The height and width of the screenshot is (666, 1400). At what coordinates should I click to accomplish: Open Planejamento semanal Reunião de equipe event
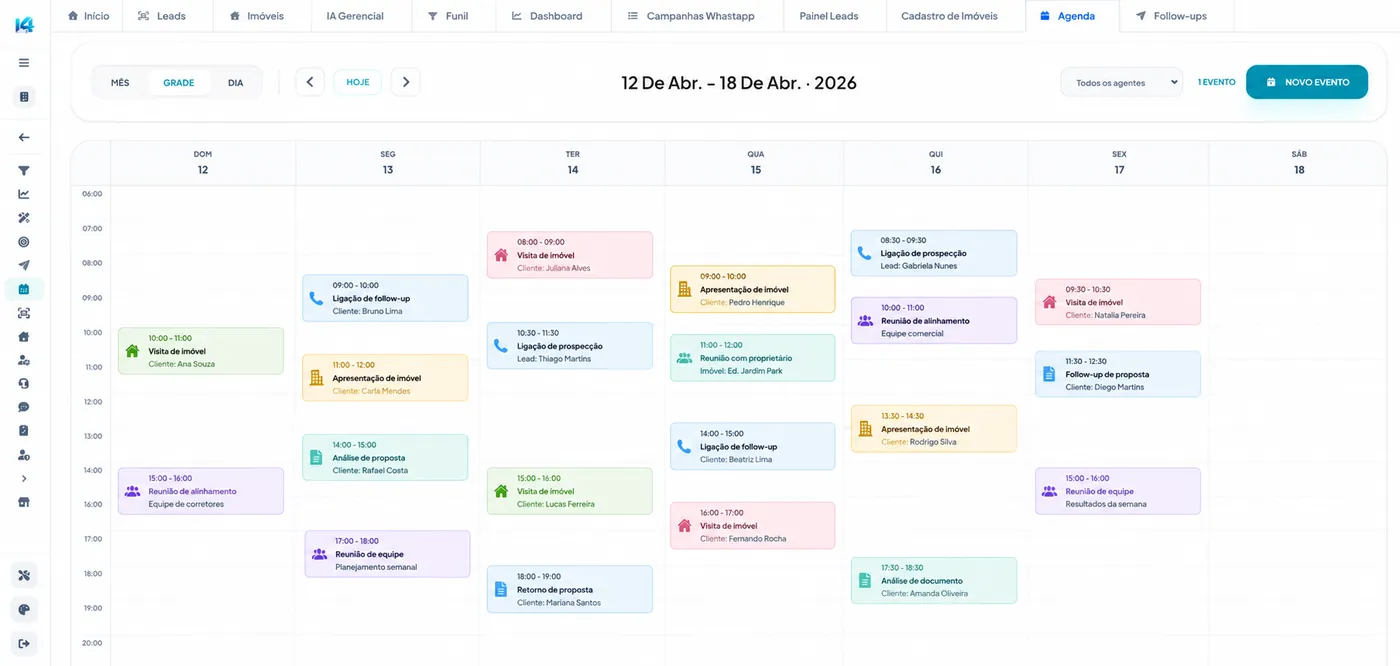pyautogui.click(x=387, y=554)
